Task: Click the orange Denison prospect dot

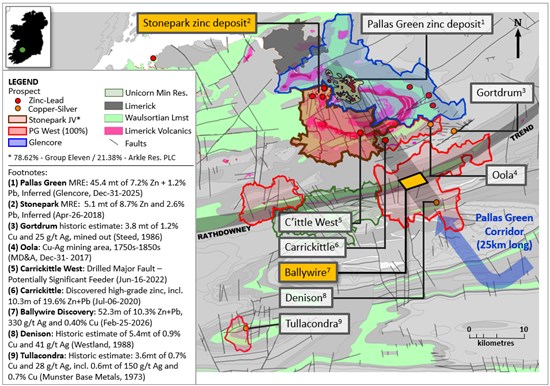Action: (436, 202)
